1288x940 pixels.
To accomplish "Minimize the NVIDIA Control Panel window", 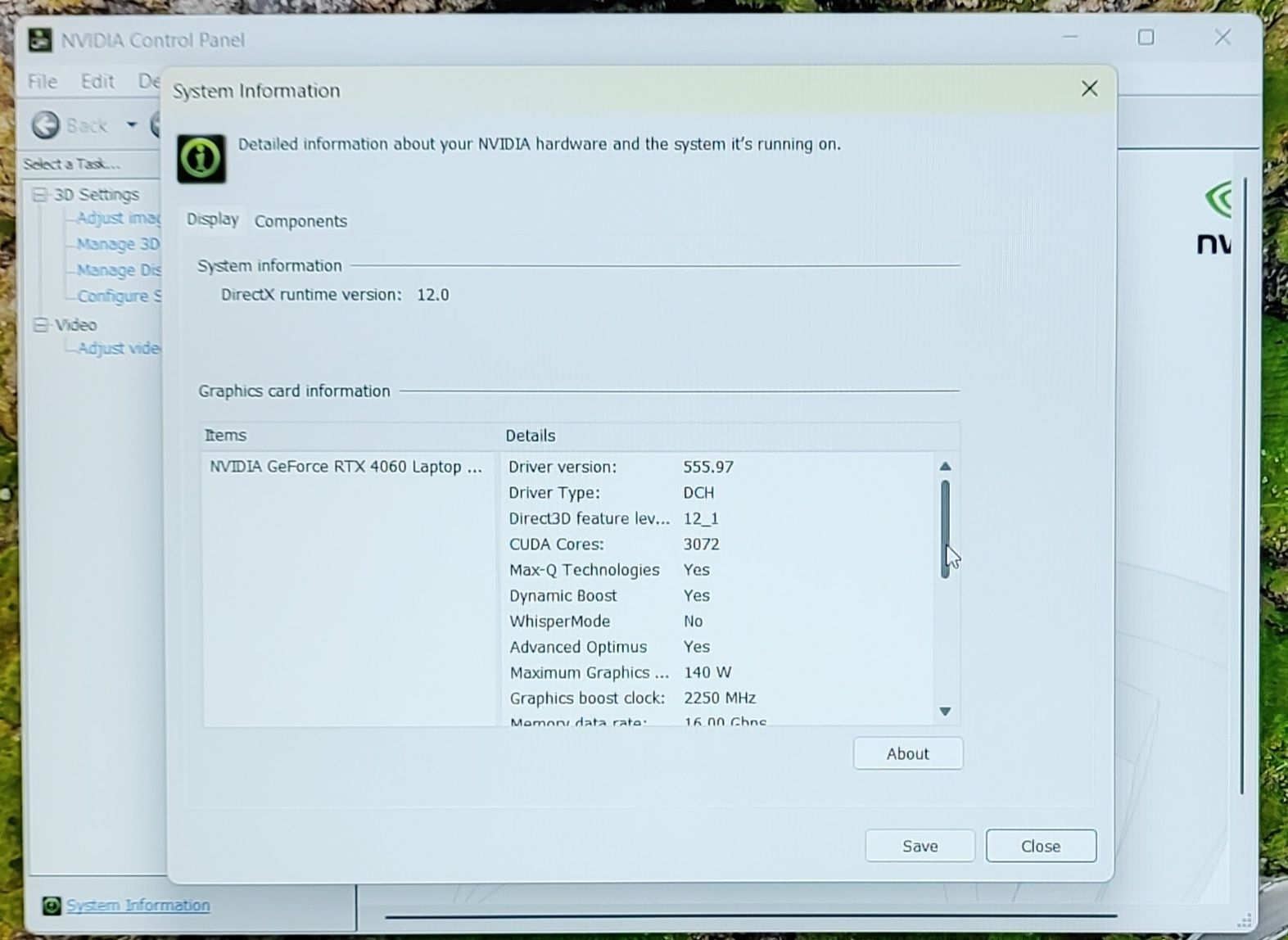I will click(x=1069, y=38).
